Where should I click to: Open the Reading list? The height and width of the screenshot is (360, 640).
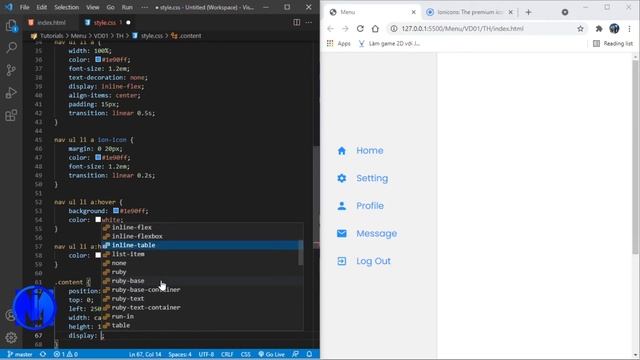tap(613, 43)
